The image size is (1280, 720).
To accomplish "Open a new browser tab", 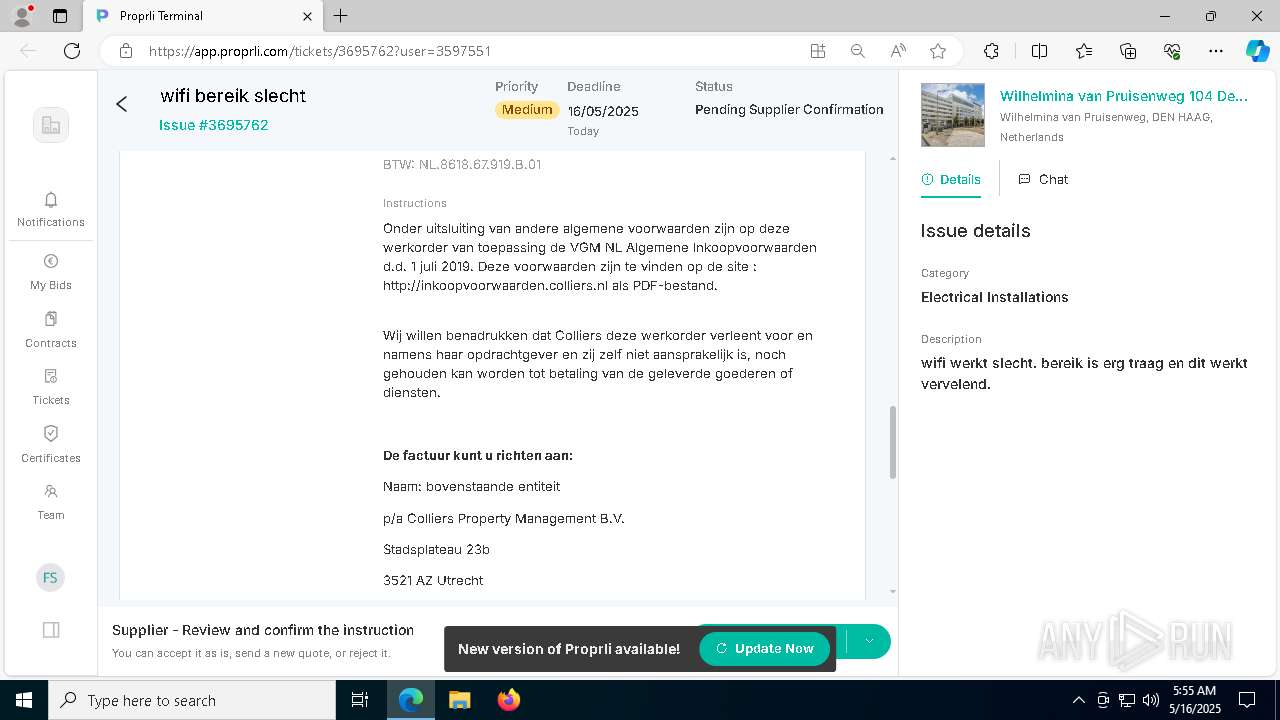I will click(x=341, y=16).
